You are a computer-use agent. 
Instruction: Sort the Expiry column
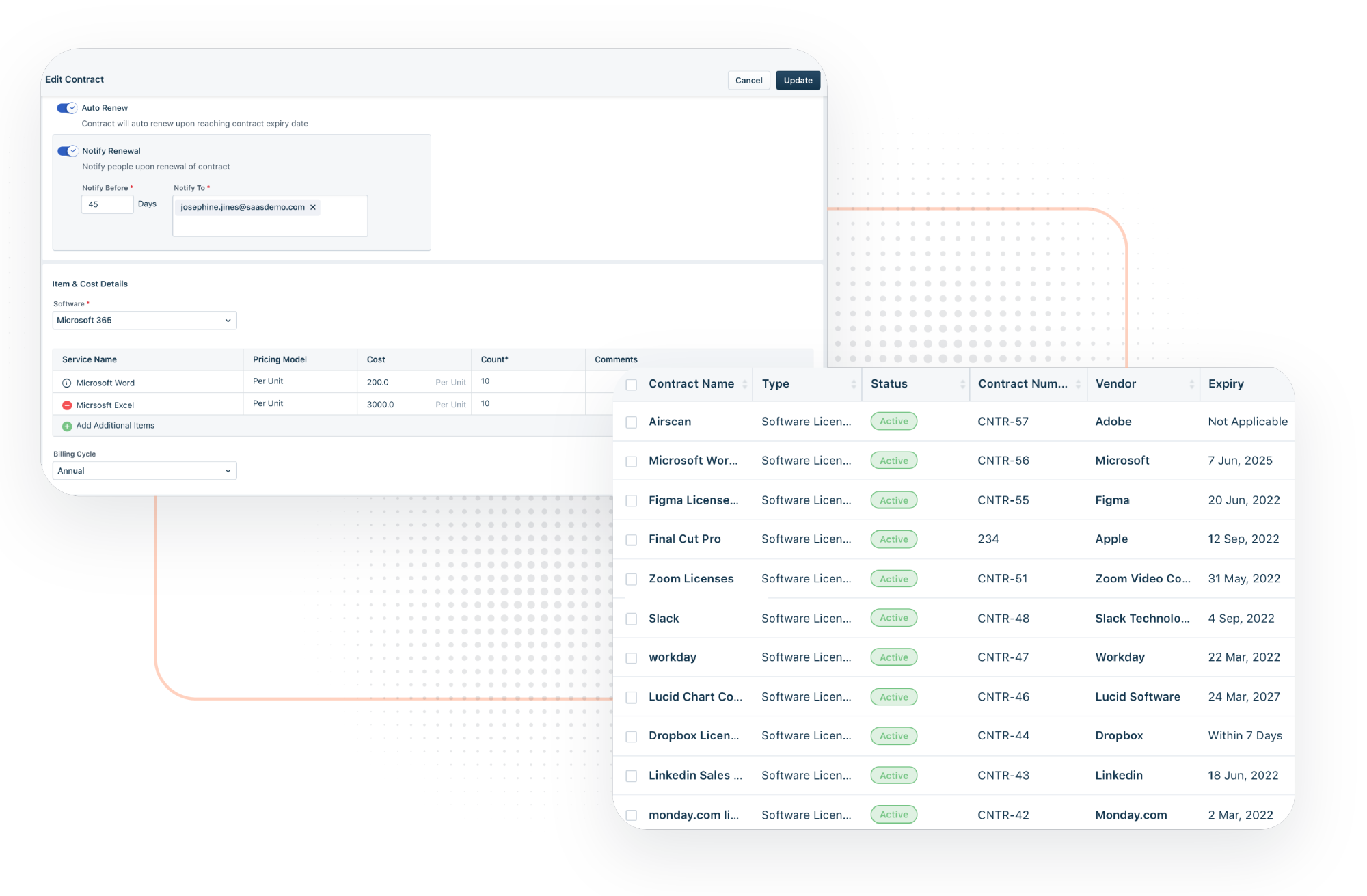click(1226, 383)
